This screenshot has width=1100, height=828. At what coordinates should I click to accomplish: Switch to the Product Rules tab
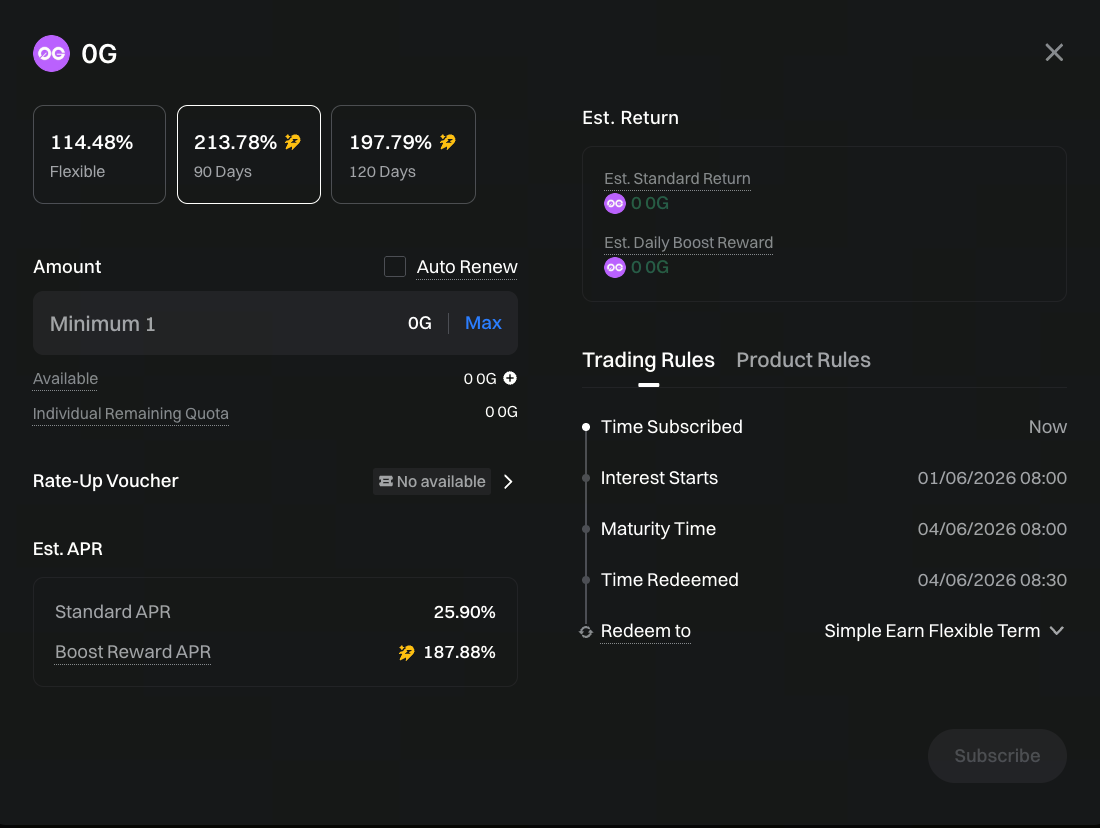point(803,360)
